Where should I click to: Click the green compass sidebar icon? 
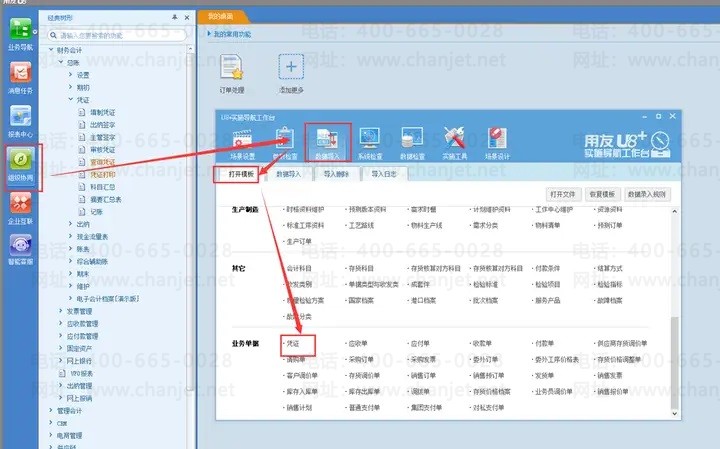21,160
